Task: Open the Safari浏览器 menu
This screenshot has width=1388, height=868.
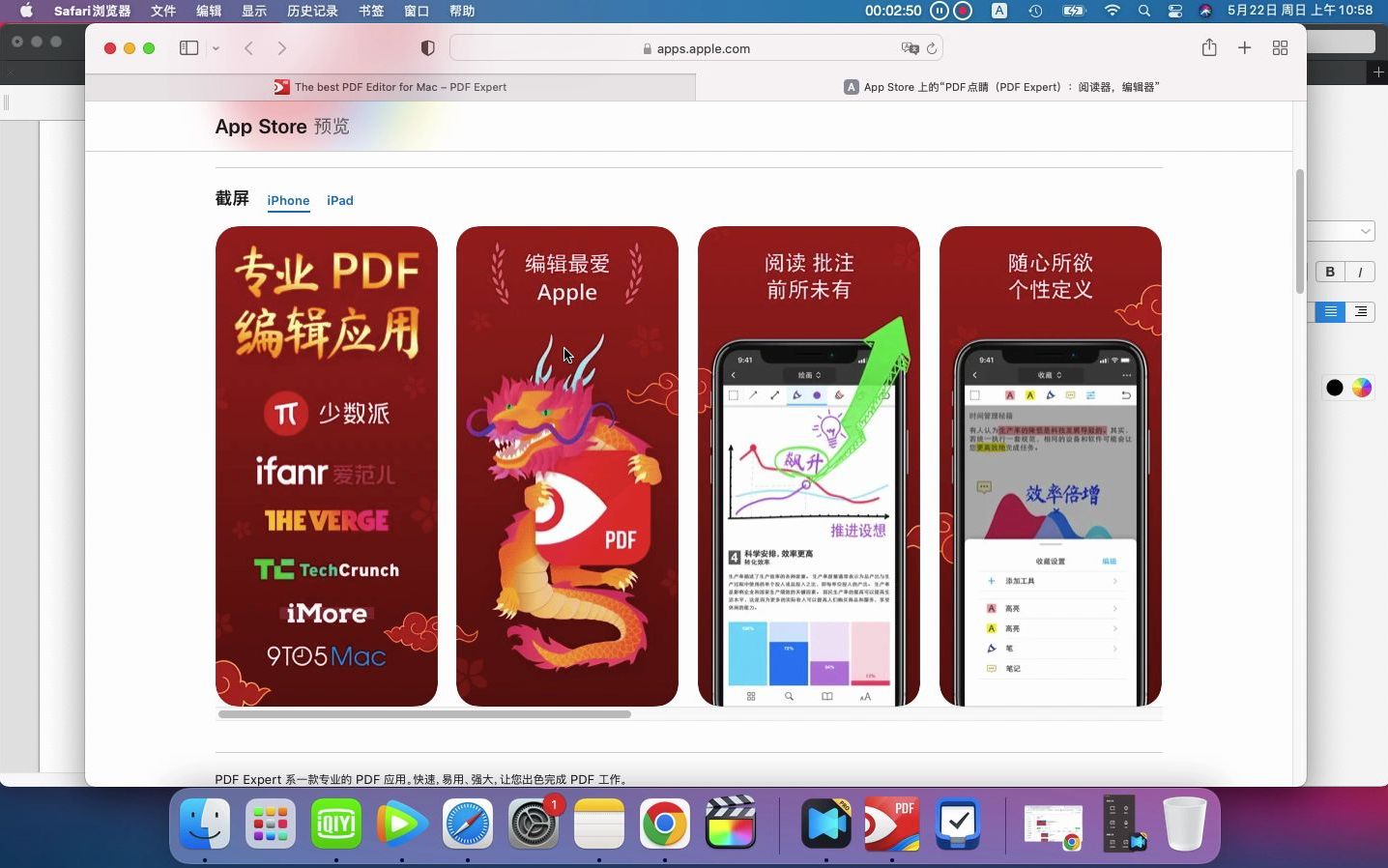Action: coord(92,11)
